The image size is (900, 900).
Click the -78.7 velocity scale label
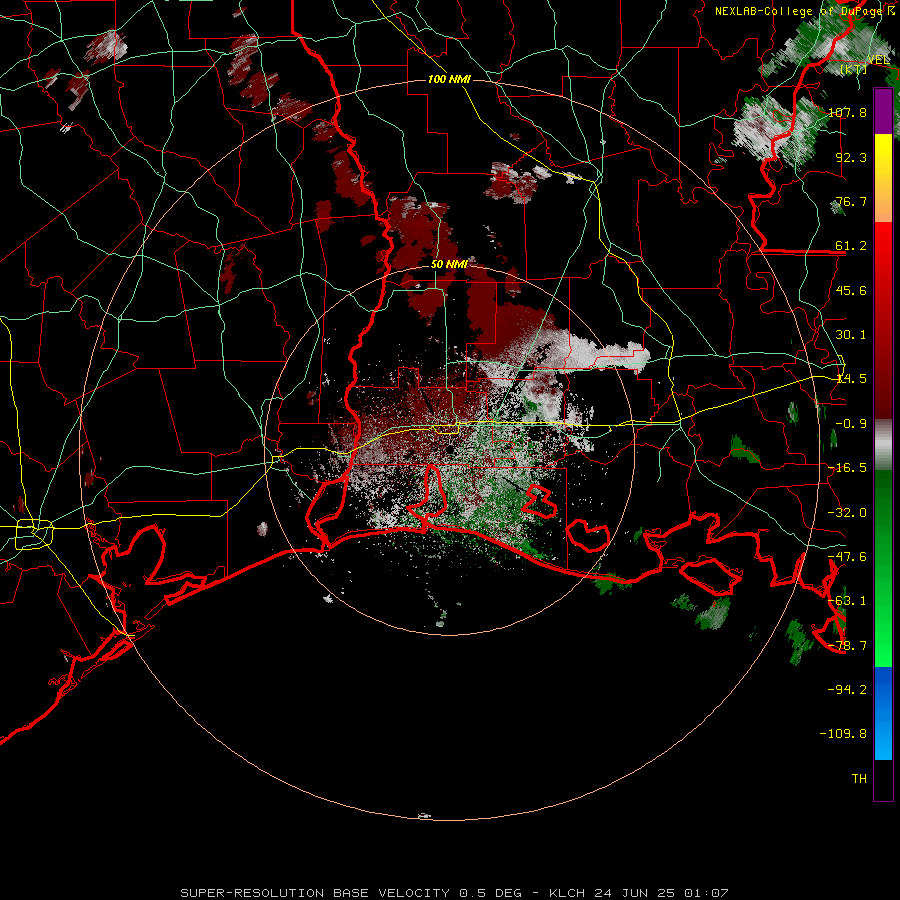847,645
